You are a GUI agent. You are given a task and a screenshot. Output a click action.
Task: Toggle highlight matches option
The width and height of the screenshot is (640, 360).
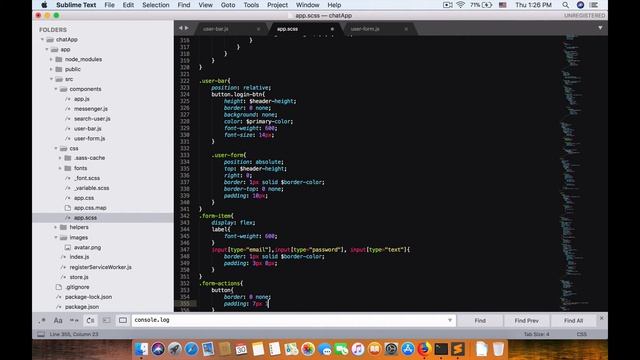coord(123,320)
